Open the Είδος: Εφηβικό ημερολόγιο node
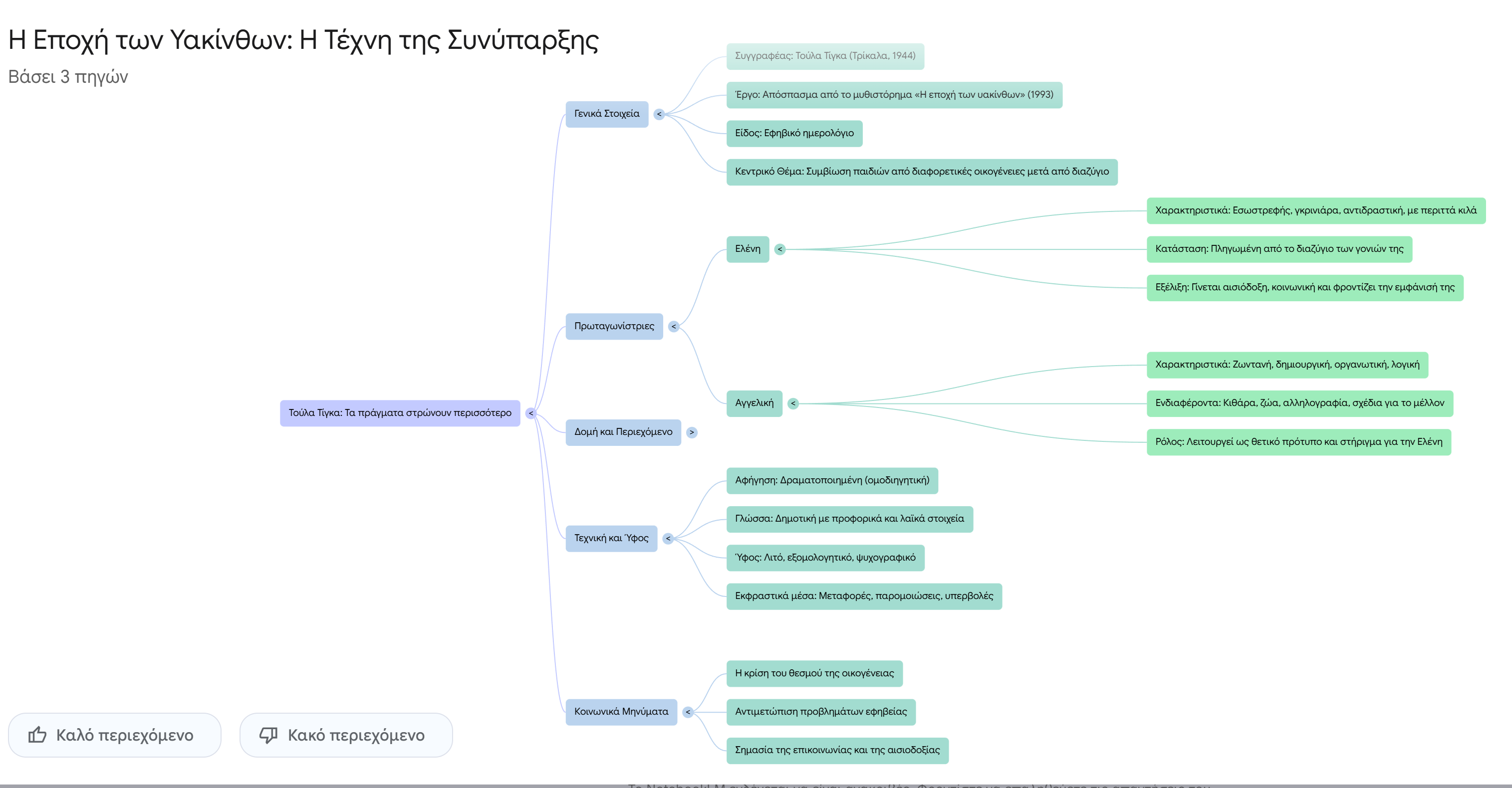Image resolution: width=1512 pixels, height=788 pixels. click(x=793, y=133)
